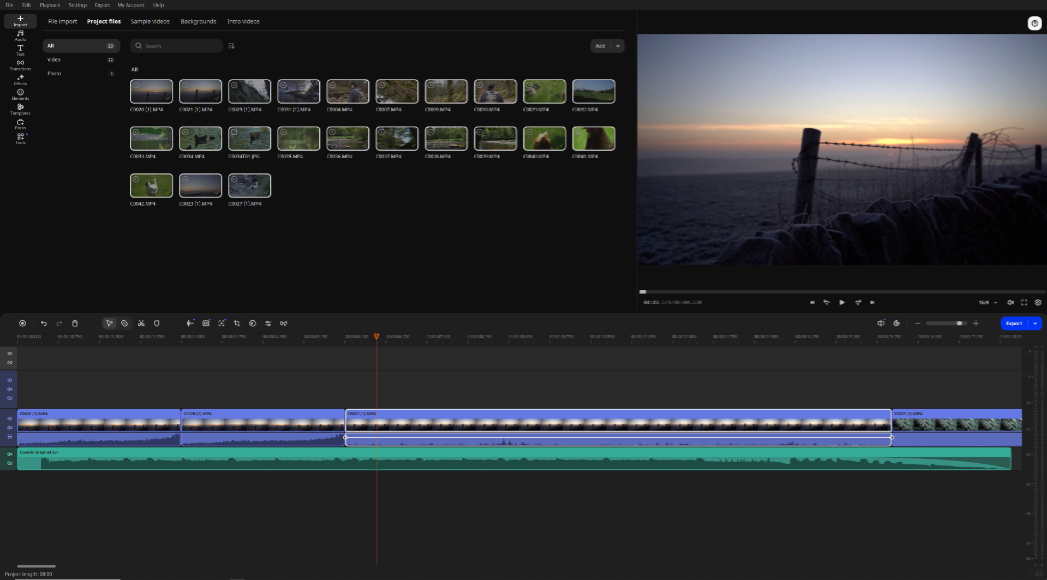Play the preview video
Viewport: 1047px width, 580px height.
[842, 302]
